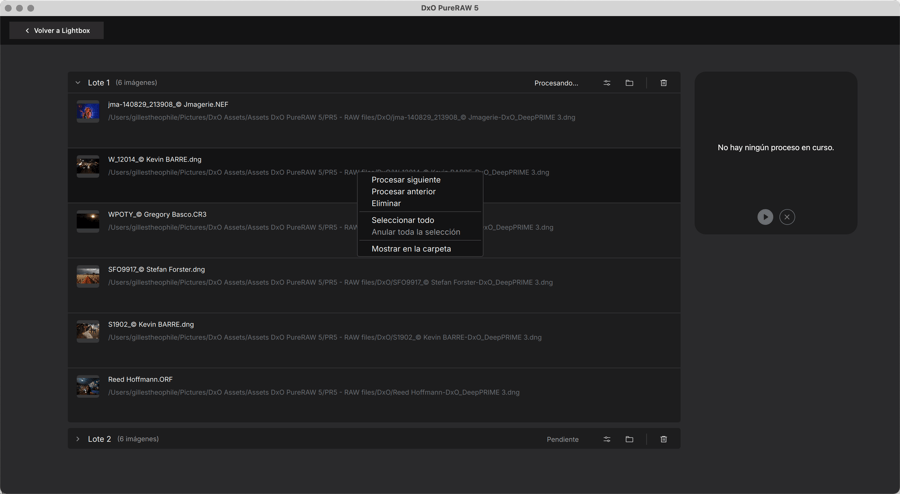Expand the Lote 2 batch
This screenshot has width=900, height=494.
(78, 439)
